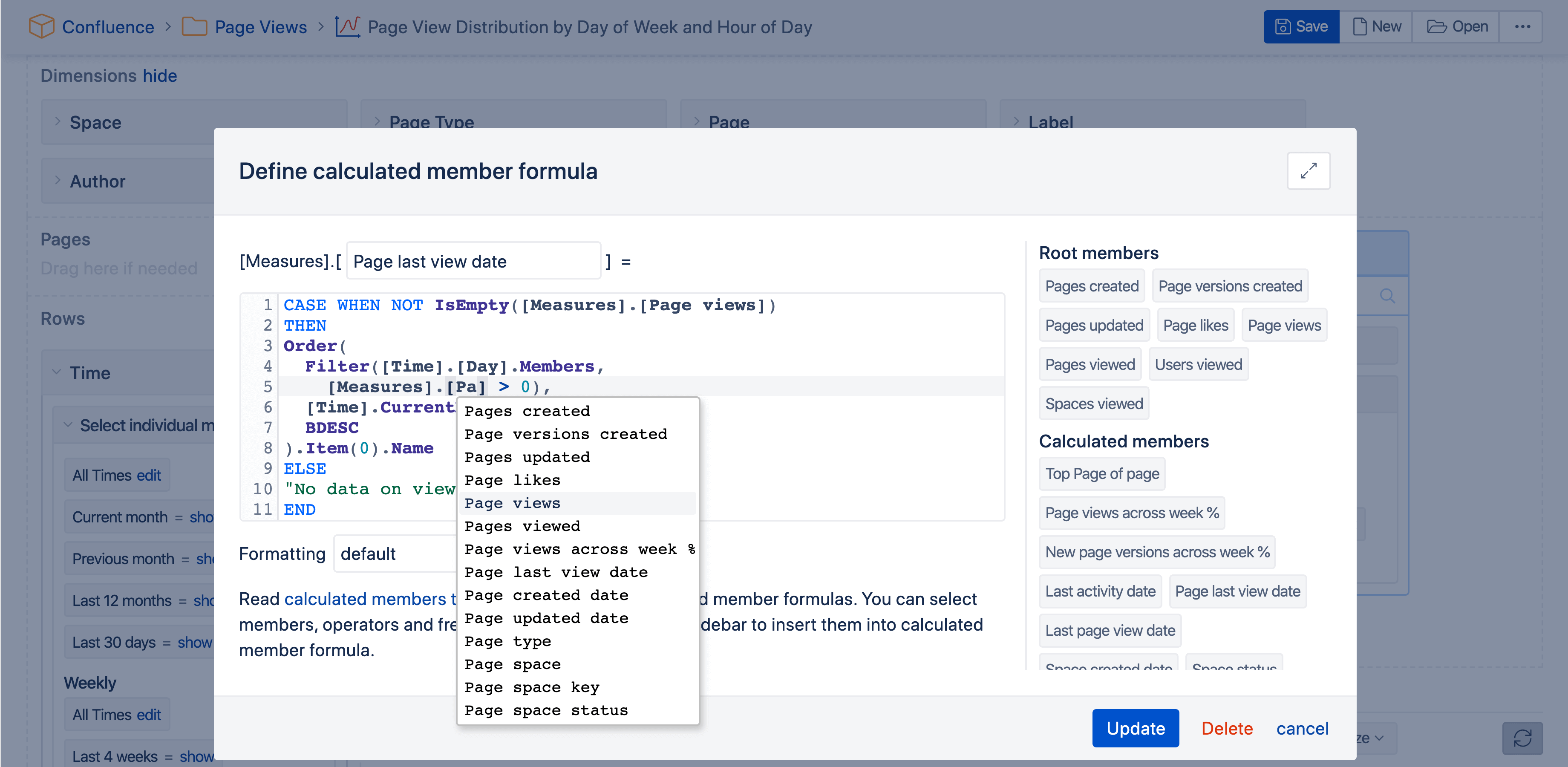Click the Confluence cube icon
The width and height of the screenshot is (1568, 767).
click(x=41, y=27)
